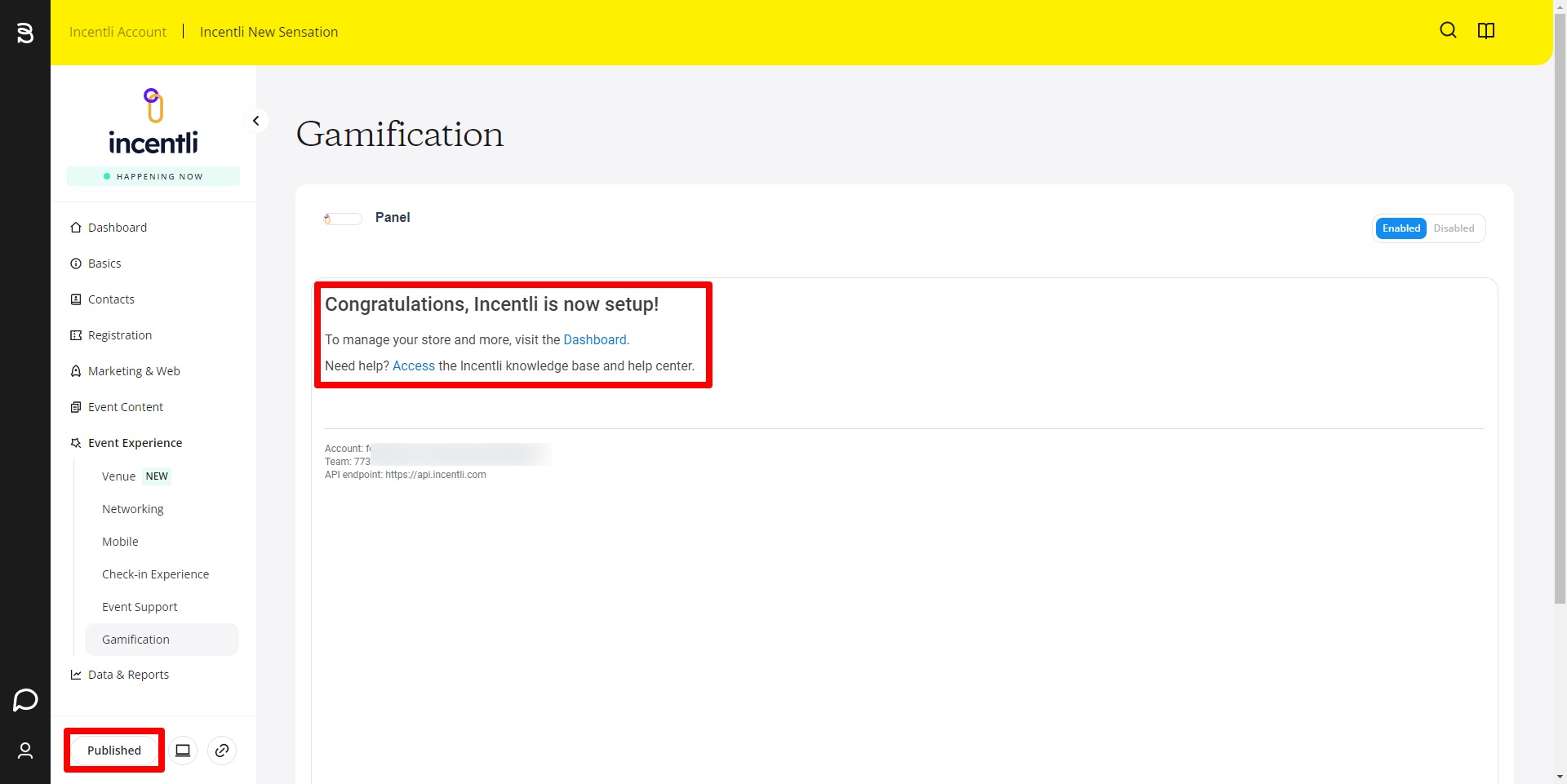Click the incentli event logo

[153, 122]
